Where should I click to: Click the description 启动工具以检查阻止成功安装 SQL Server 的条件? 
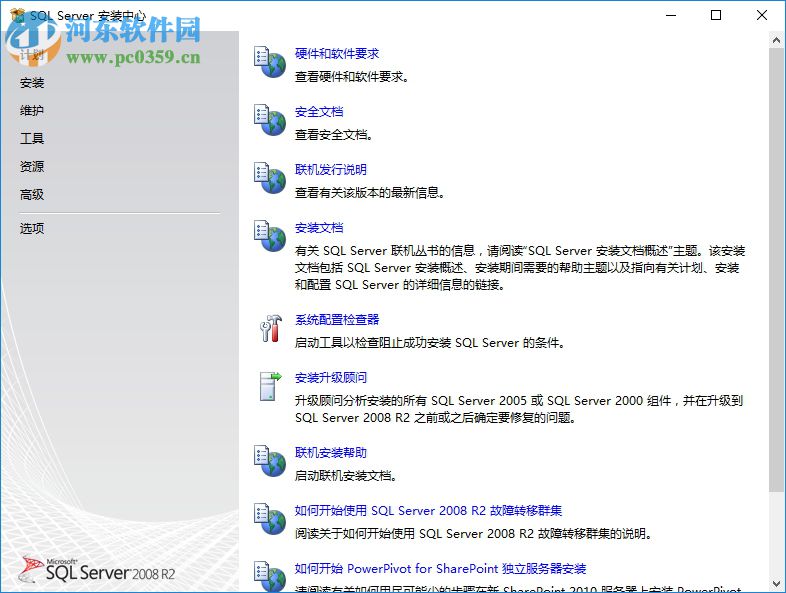tap(430, 343)
